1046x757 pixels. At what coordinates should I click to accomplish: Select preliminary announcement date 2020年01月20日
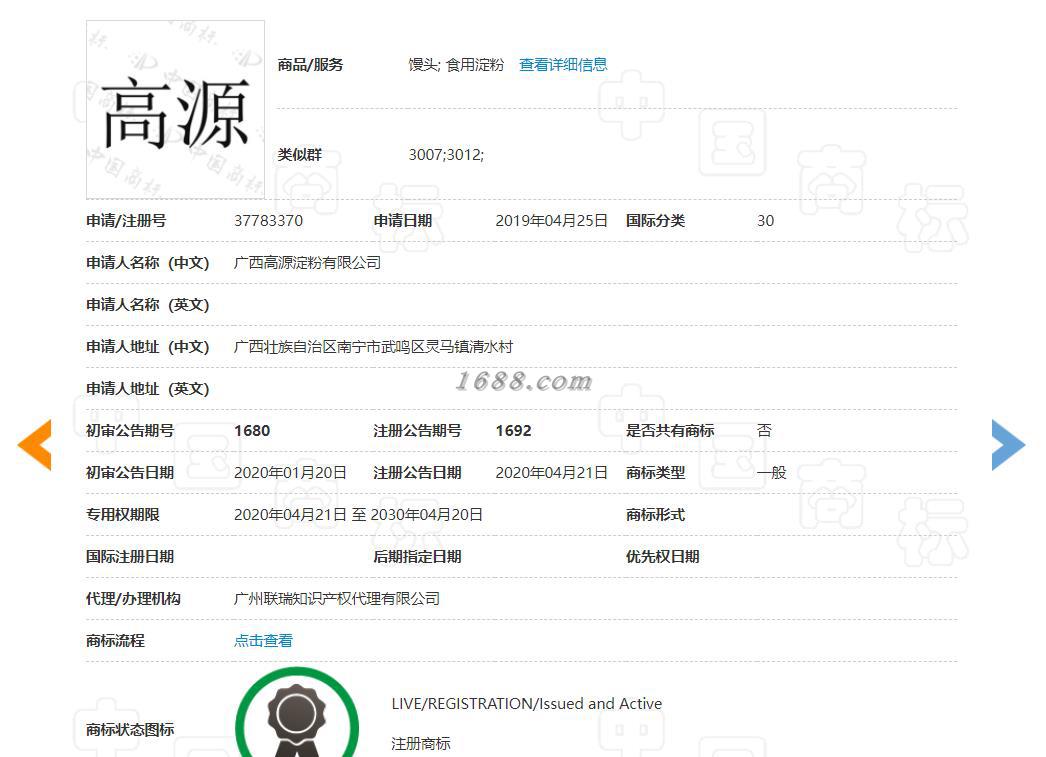point(290,473)
